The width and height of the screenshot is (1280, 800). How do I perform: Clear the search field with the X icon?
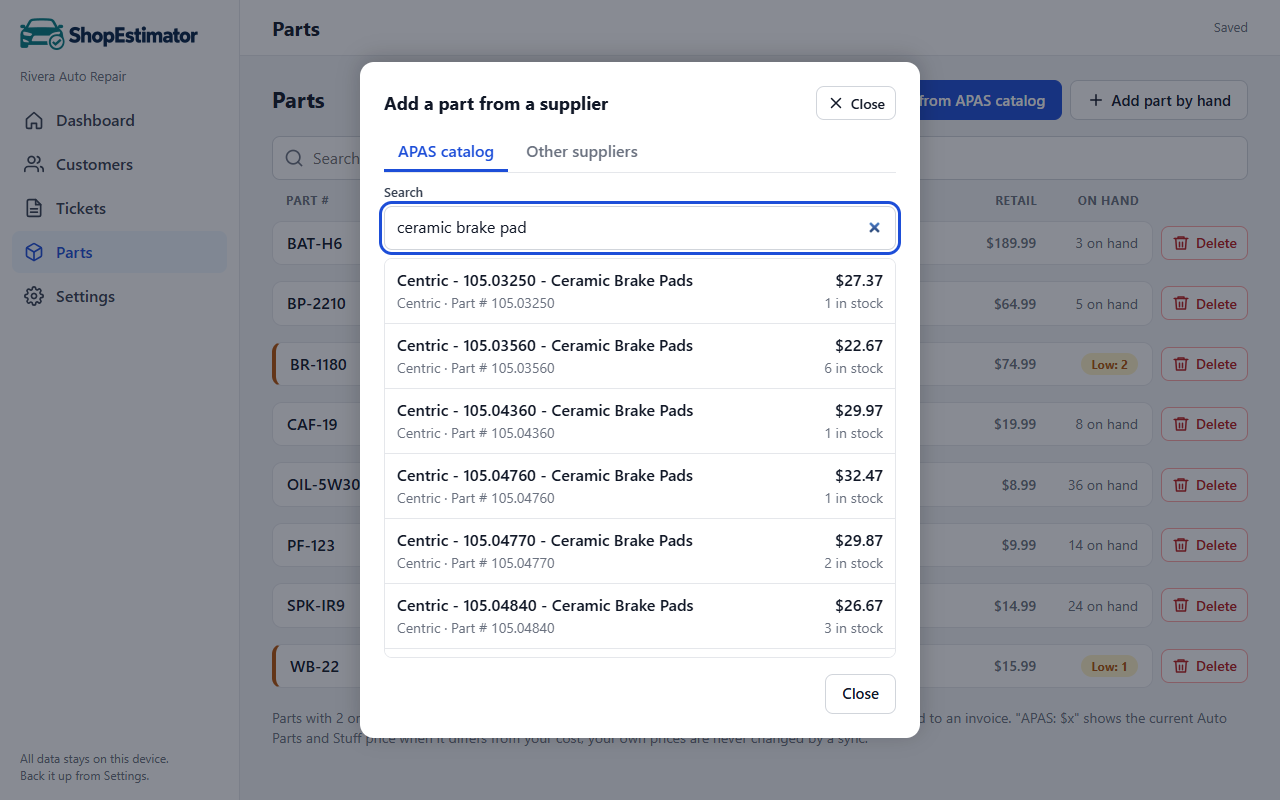(874, 228)
